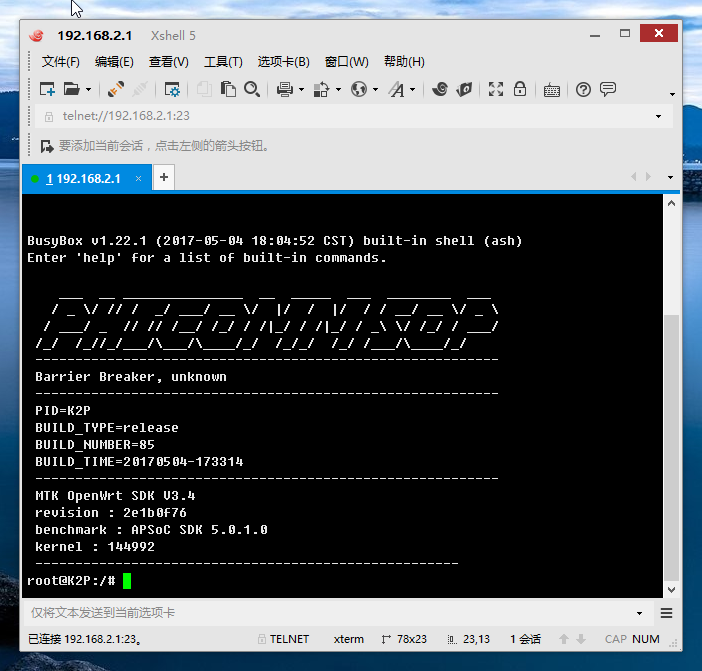Click the color scheme/layout icon
The image size is (702, 671).
(x=321, y=90)
